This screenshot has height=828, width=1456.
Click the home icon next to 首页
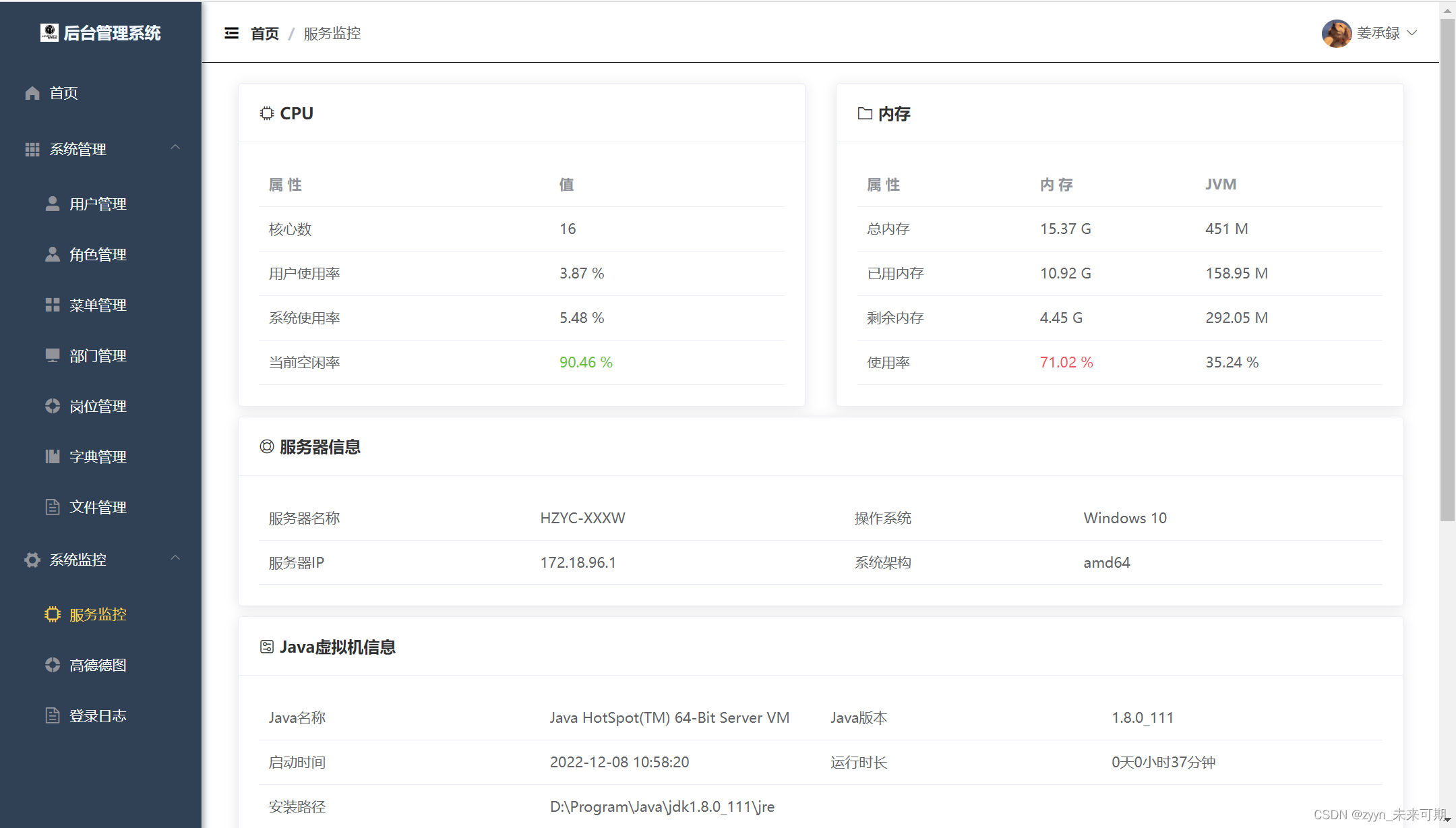32,92
